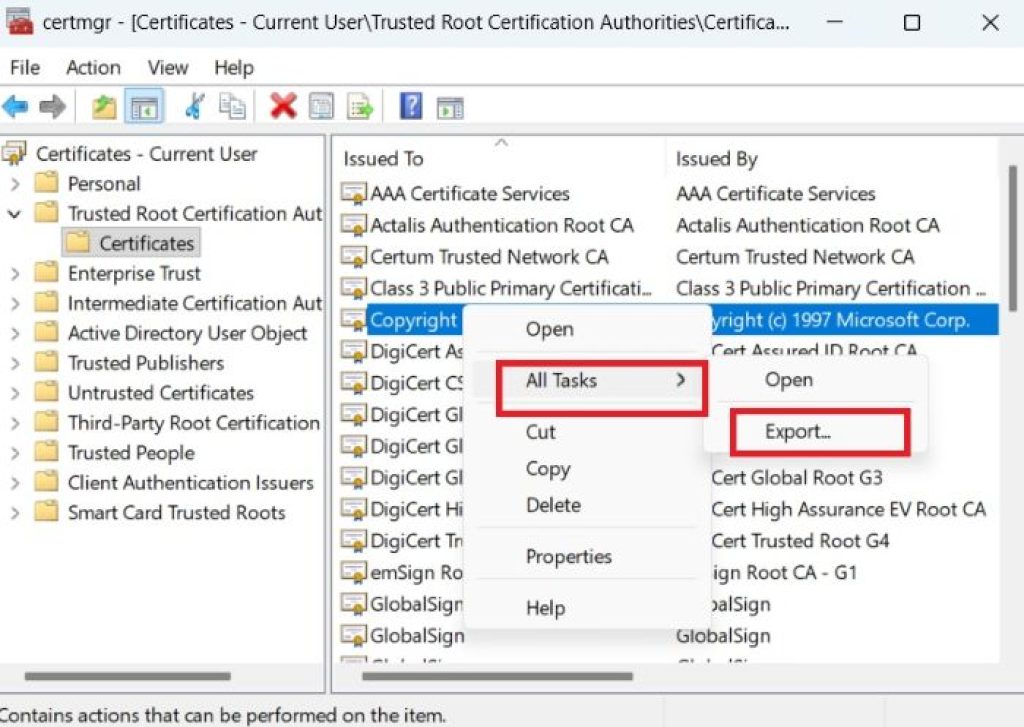The height and width of the screenshot is (727, 1024).
Task: Select Third-Party Root Certification tree item
Action: click(193, 422)
